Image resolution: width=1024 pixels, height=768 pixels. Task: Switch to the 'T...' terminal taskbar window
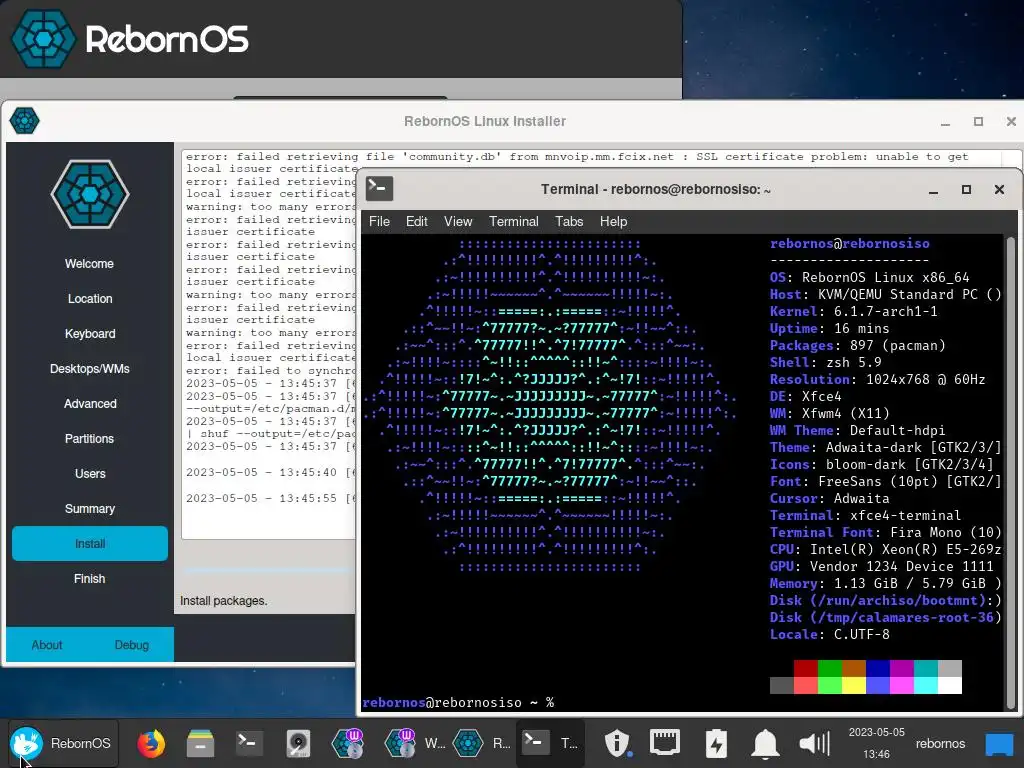[550, 743]
